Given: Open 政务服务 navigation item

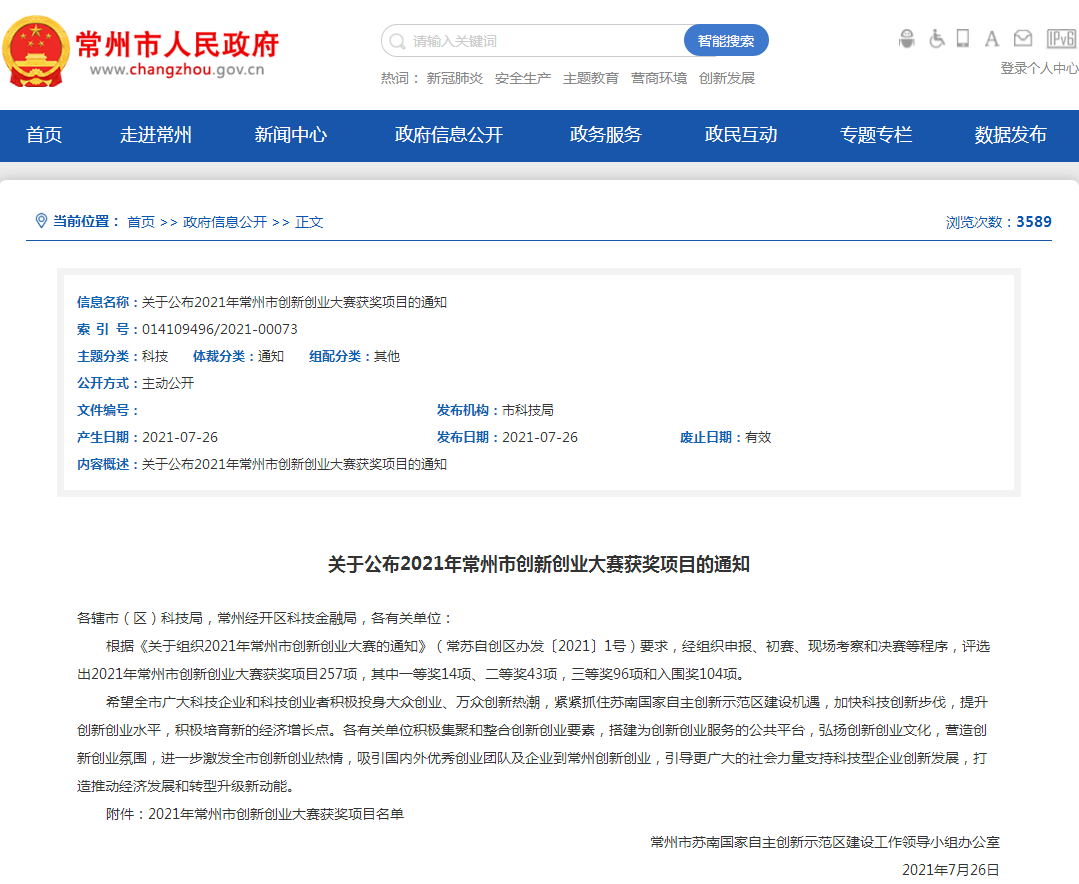Looking at the screenshot, I should point(606,135).
